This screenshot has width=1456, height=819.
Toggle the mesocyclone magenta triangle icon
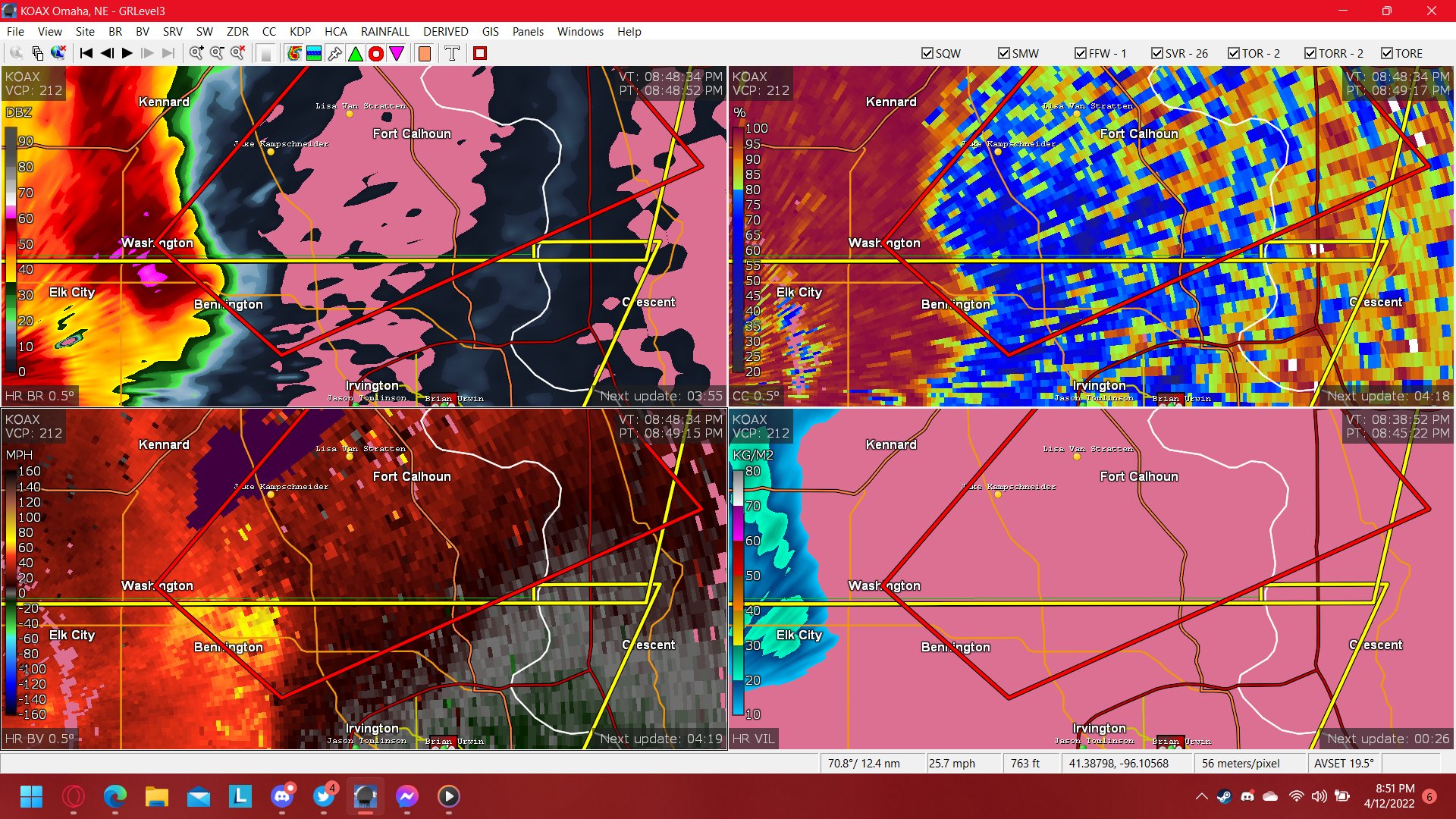(397, 53)
